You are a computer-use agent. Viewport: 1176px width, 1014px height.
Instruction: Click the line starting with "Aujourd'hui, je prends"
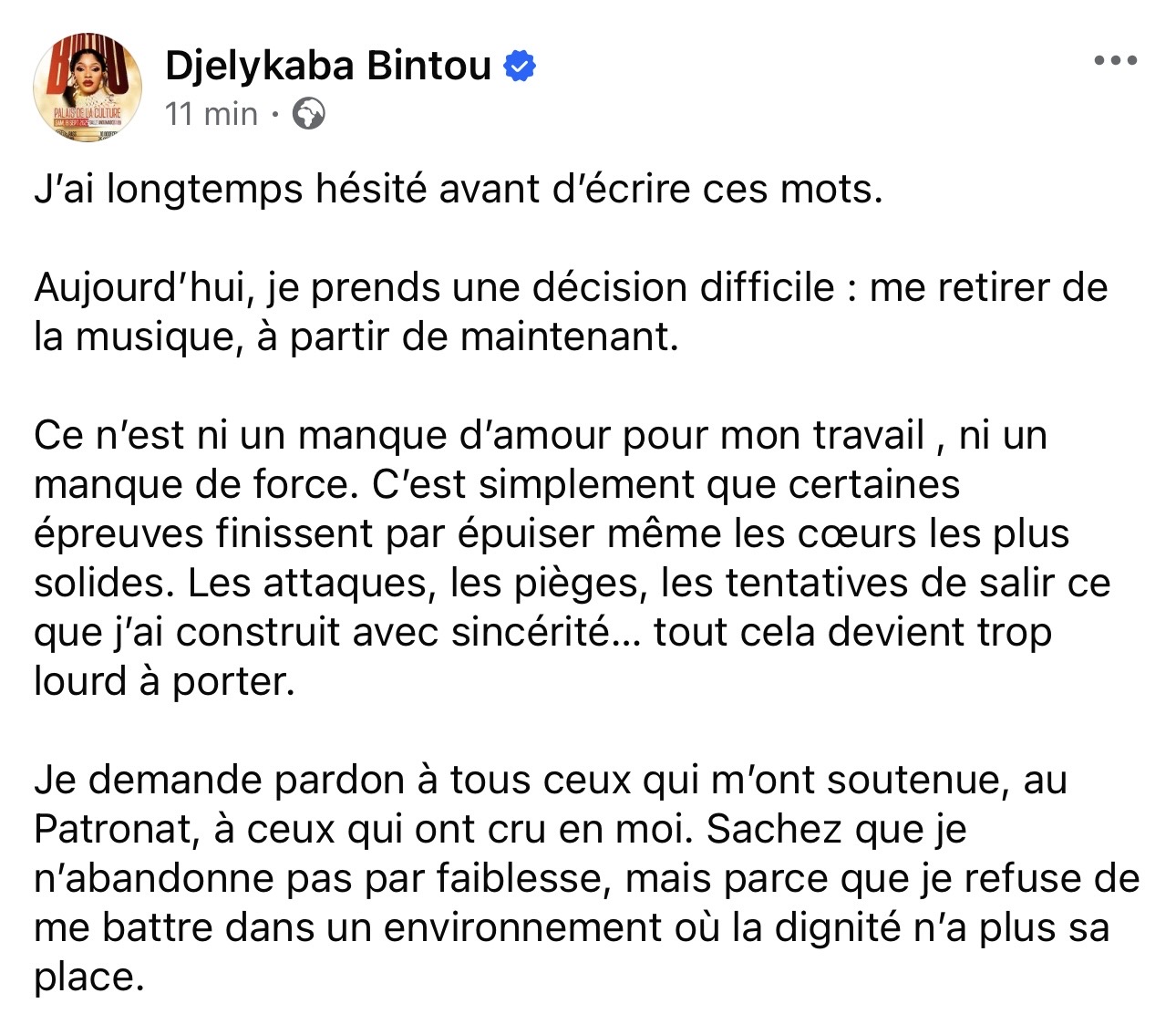pyautogui.click(x=570, y=287)
